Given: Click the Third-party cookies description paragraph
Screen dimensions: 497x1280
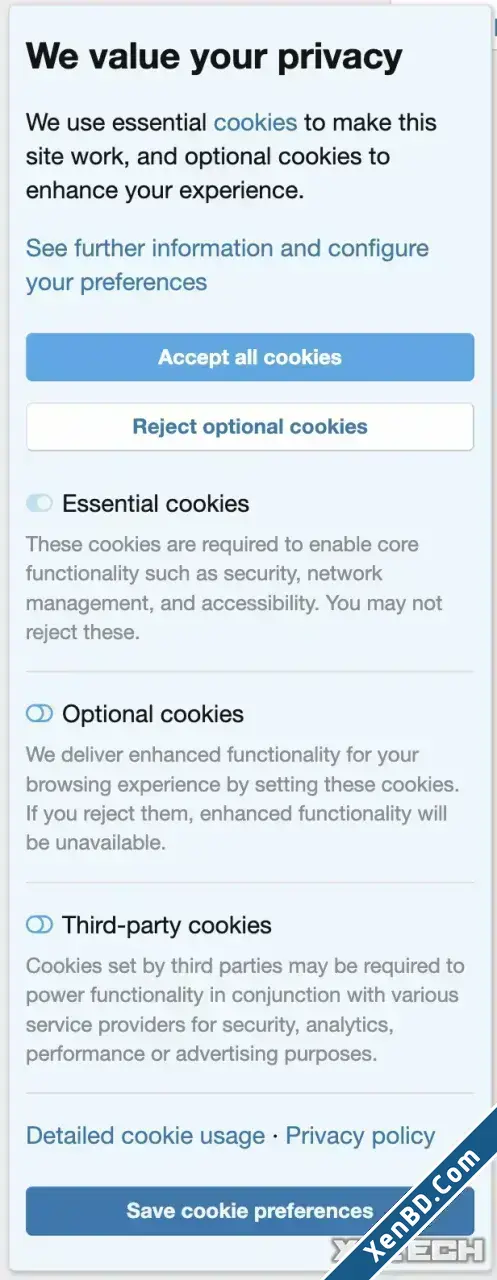Looking at the screenshot, I should pos(245,1010).
